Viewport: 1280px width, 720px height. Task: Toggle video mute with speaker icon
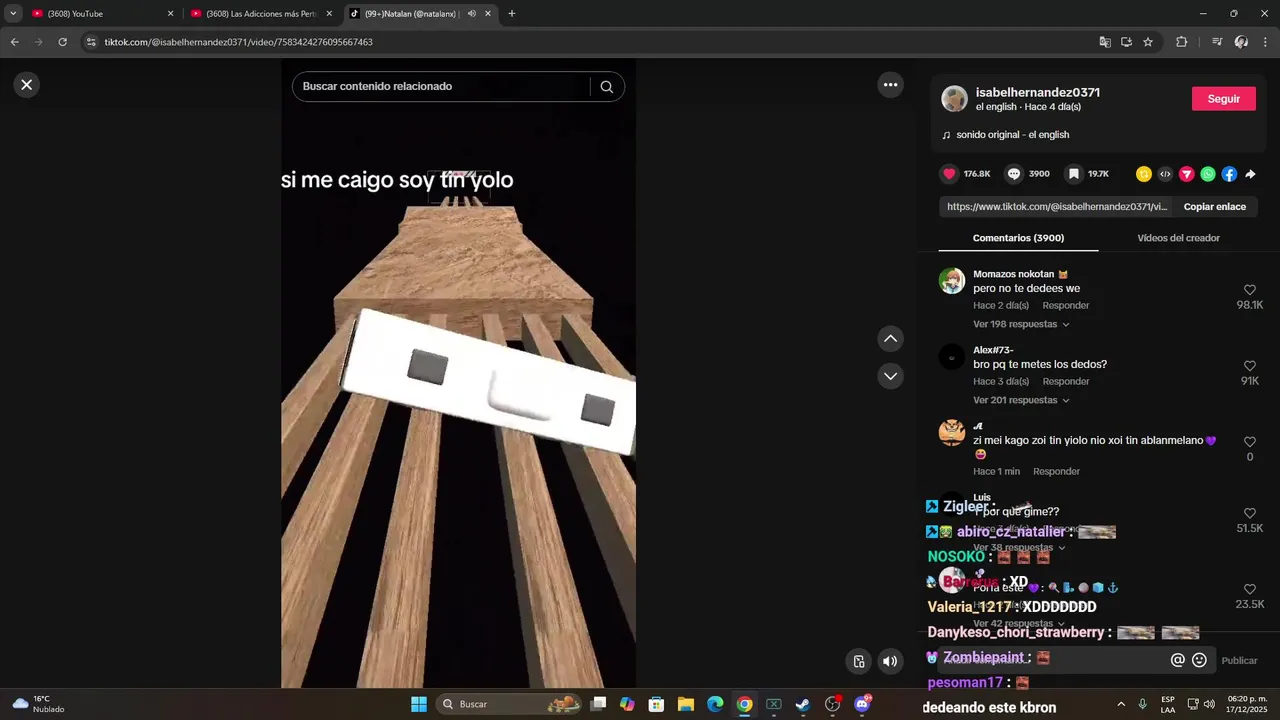889,661
